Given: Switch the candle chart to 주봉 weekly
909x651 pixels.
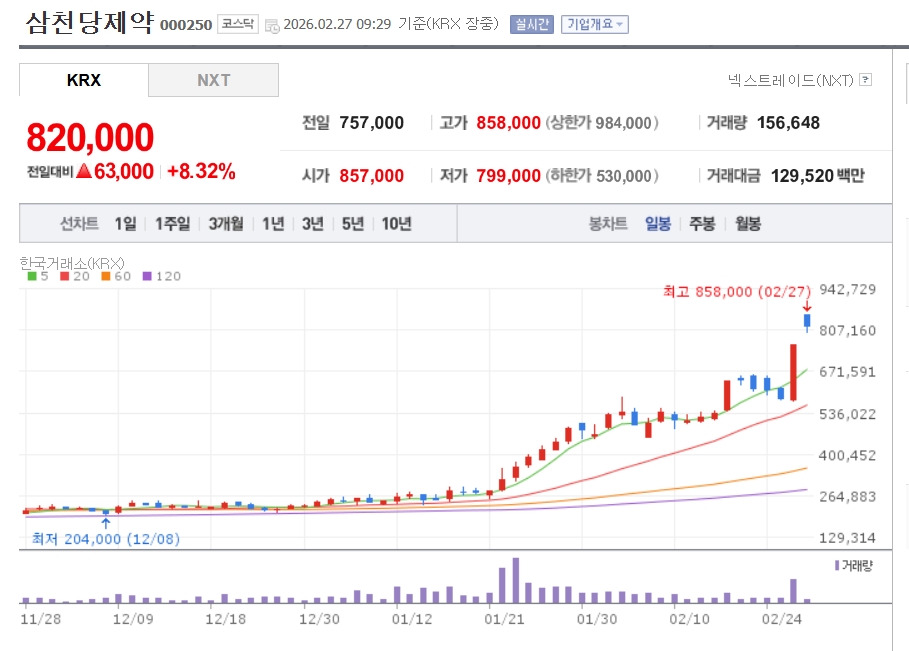Looking at the screenshot, I should tap(702, 224).
